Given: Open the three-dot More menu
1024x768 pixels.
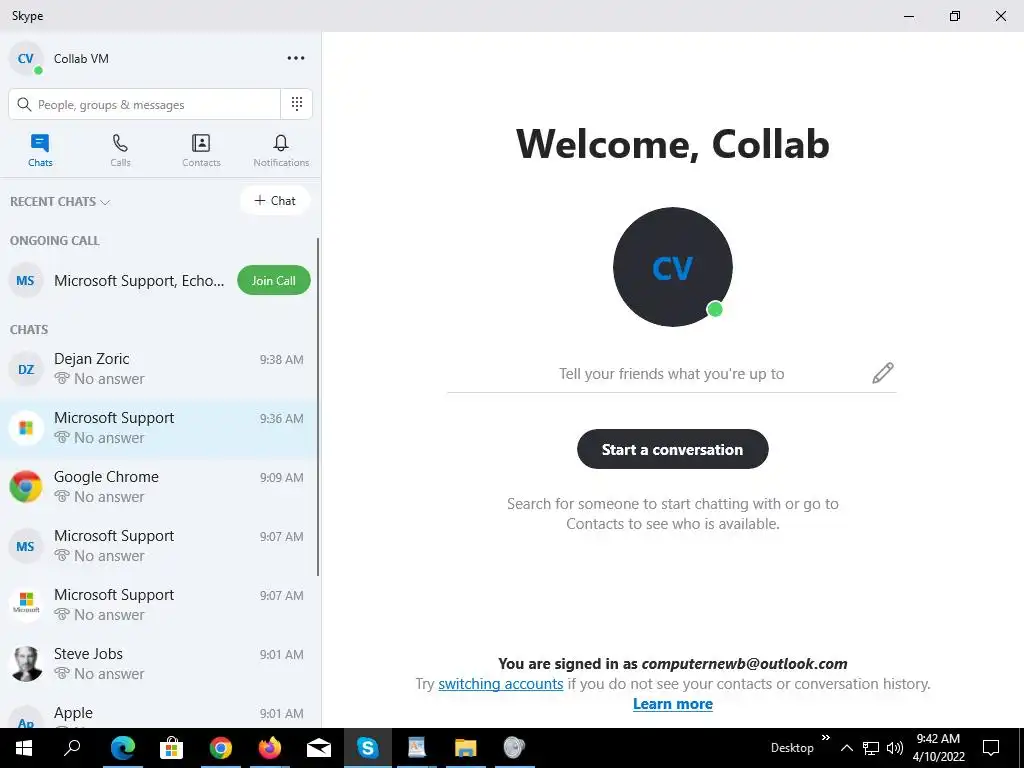Looking at the screenshot, I should pyautogui.click(x=296, y=58).
